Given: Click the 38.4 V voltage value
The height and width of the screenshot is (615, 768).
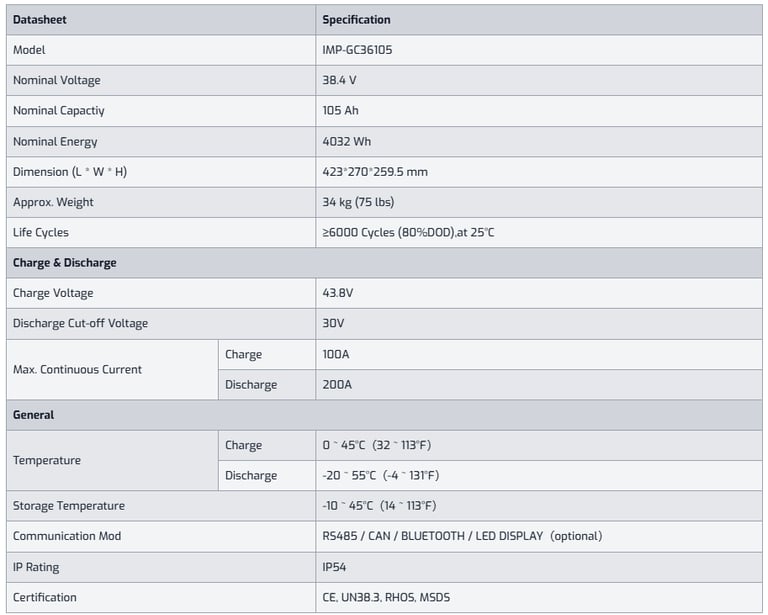Looking at the screenshot, I should coord(340,80).
